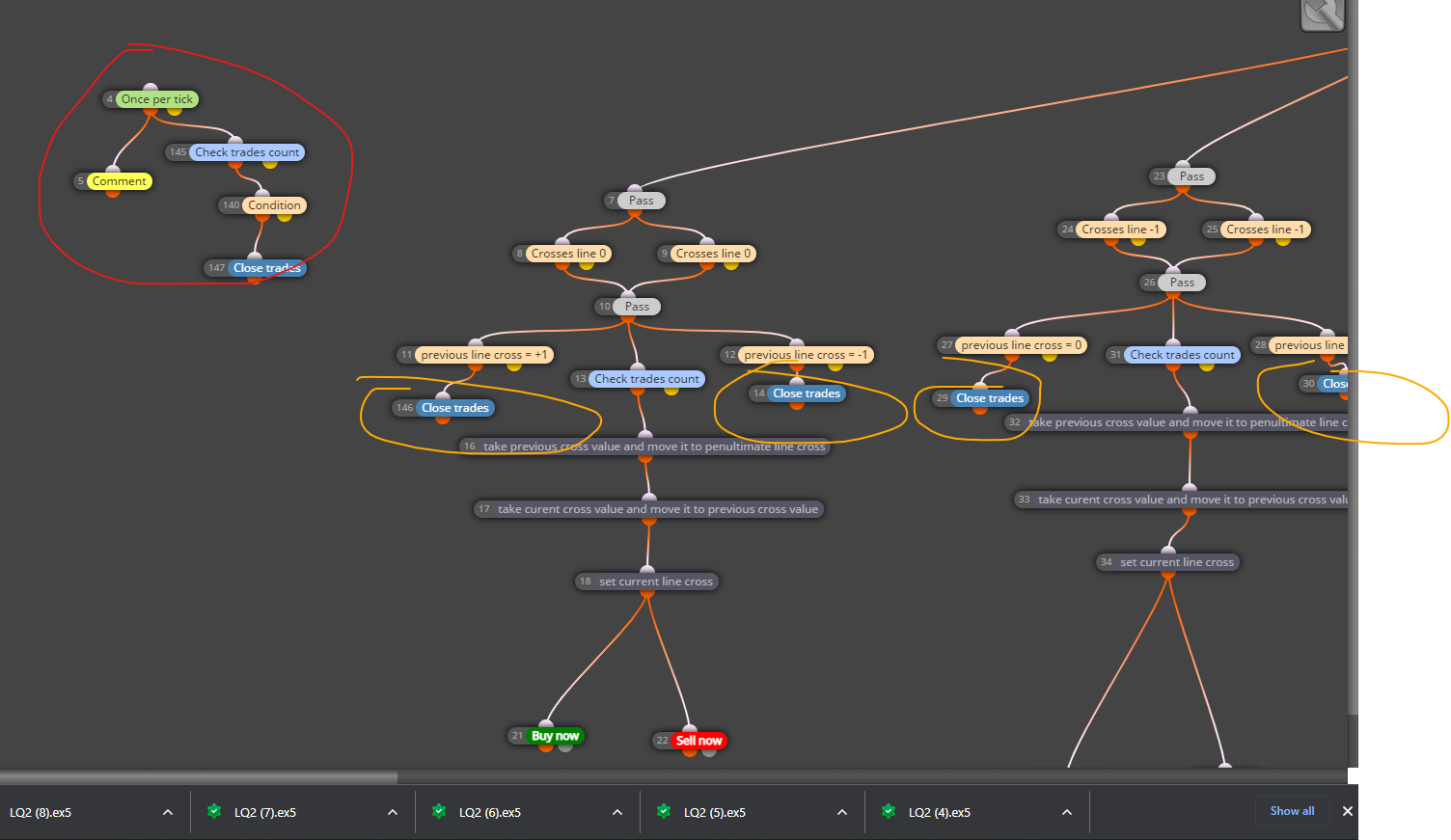Click the canvas vertical scrollbar on the right
1451x840 pixels.
click(x=1353, y=357)
